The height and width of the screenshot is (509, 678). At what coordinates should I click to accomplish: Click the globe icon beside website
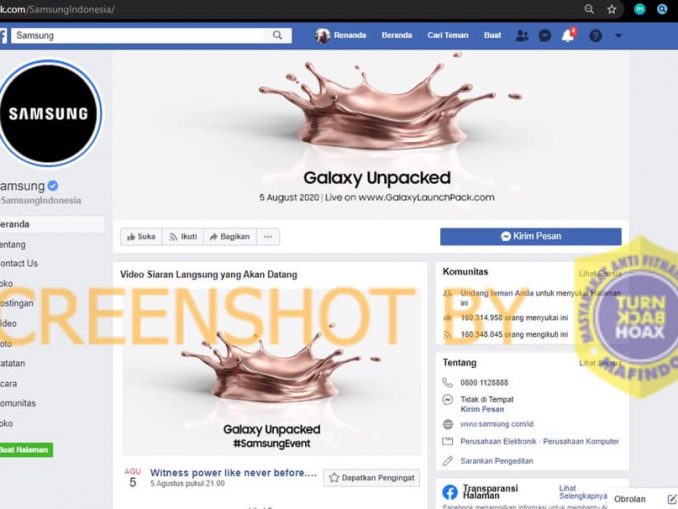point(448,424)
